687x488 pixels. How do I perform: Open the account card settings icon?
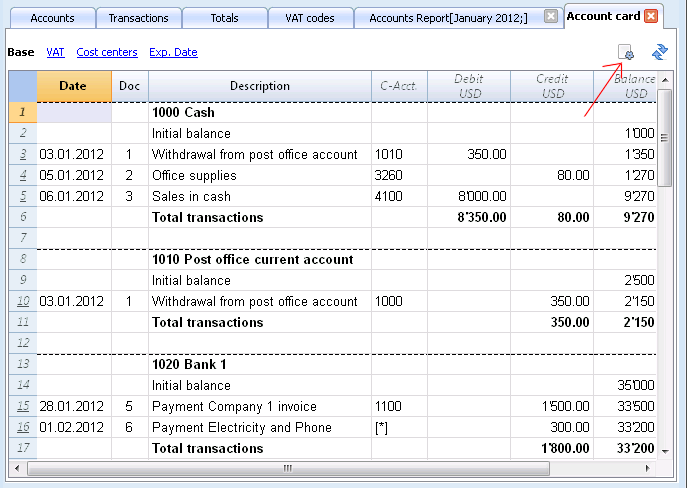tap(626, 52)
